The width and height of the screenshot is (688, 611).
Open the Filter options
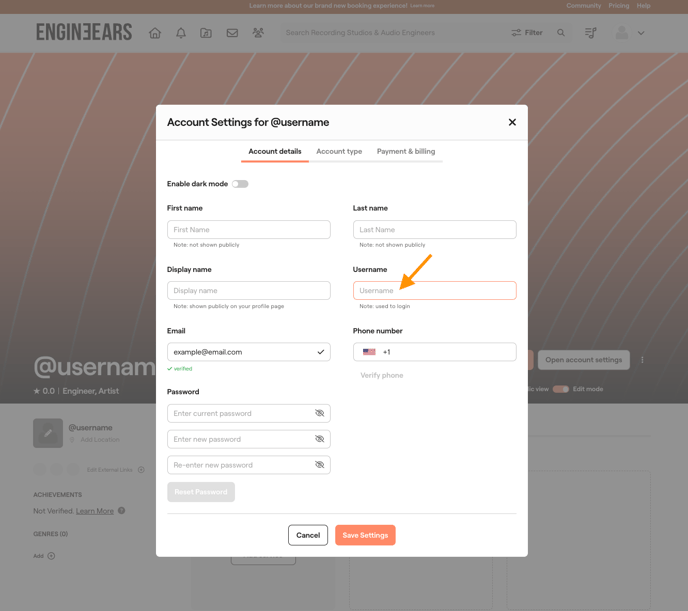(527, 33)
